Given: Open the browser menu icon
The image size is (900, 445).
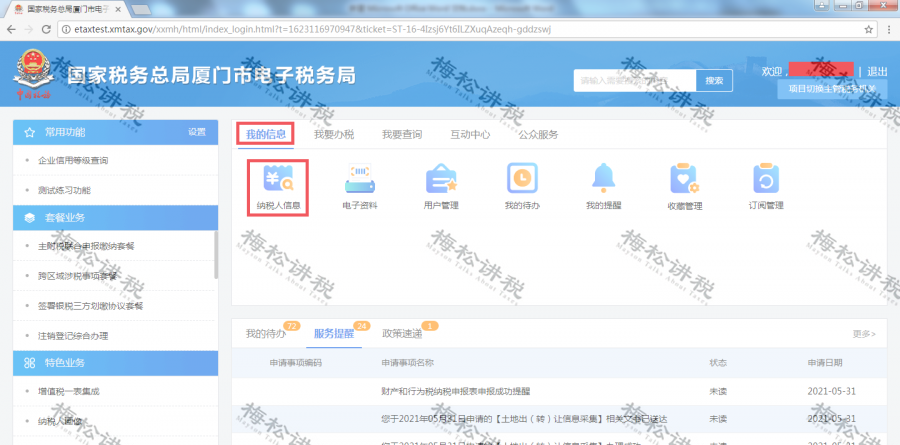Looking at the screenshot, I should tap(889, 29).
